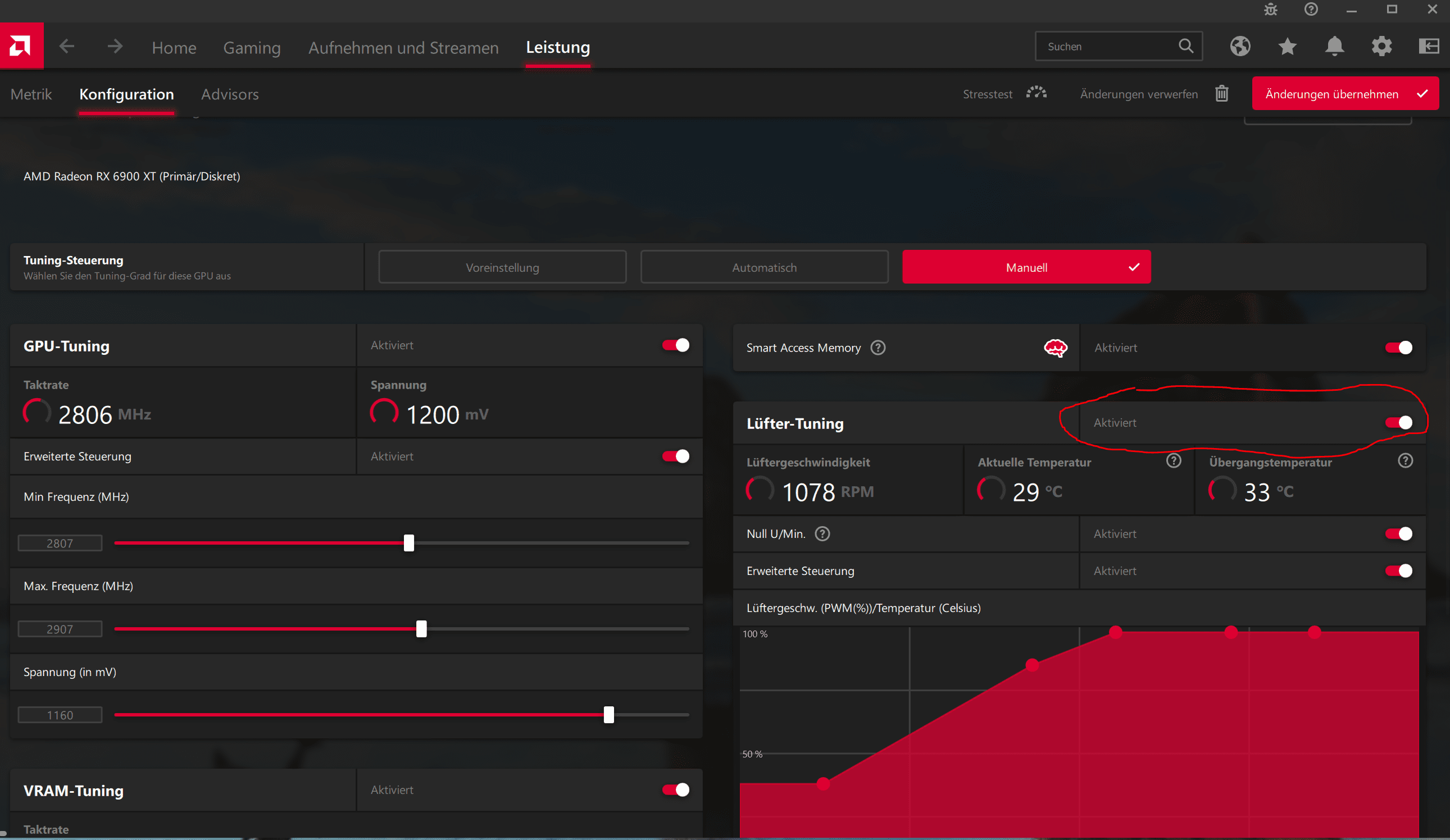Click the last fan curve point
Image resolution: width=1450 pixels, height=840 pixels.
(1313, 632)
